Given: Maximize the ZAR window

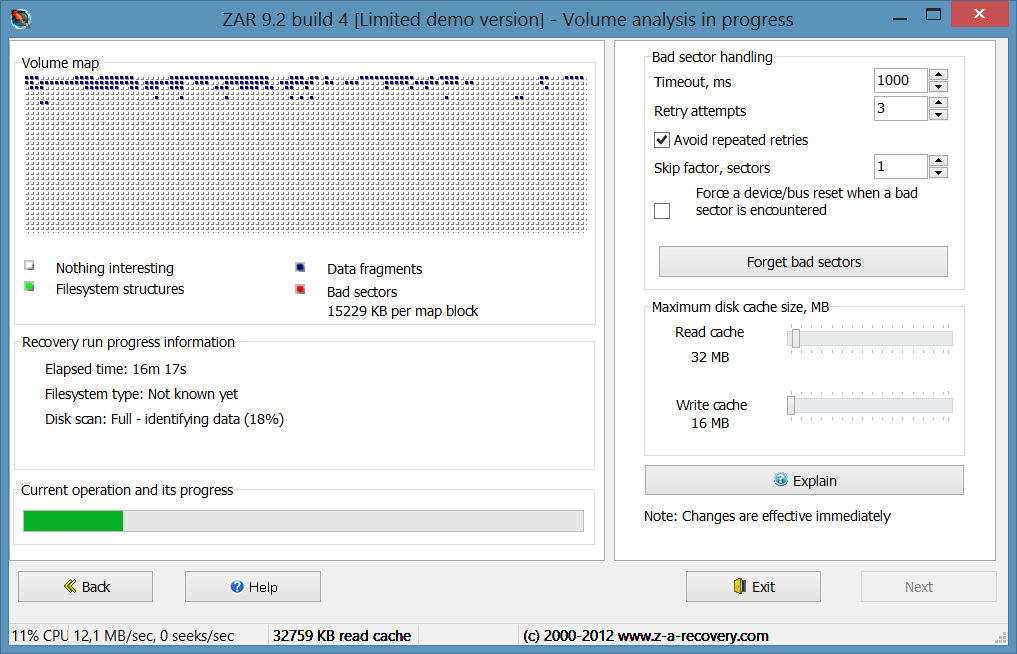Looking at the screenshot, I should 933,15.
